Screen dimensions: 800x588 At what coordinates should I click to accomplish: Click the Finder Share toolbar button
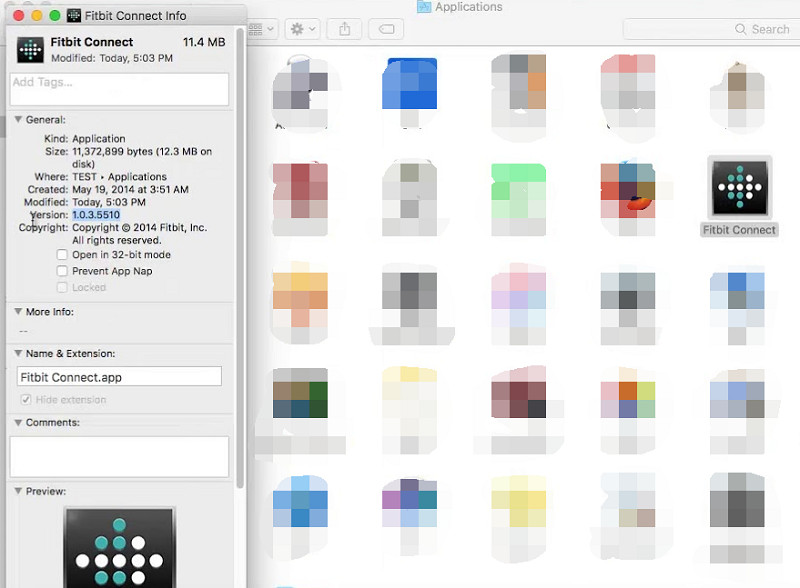pos(344,29)
